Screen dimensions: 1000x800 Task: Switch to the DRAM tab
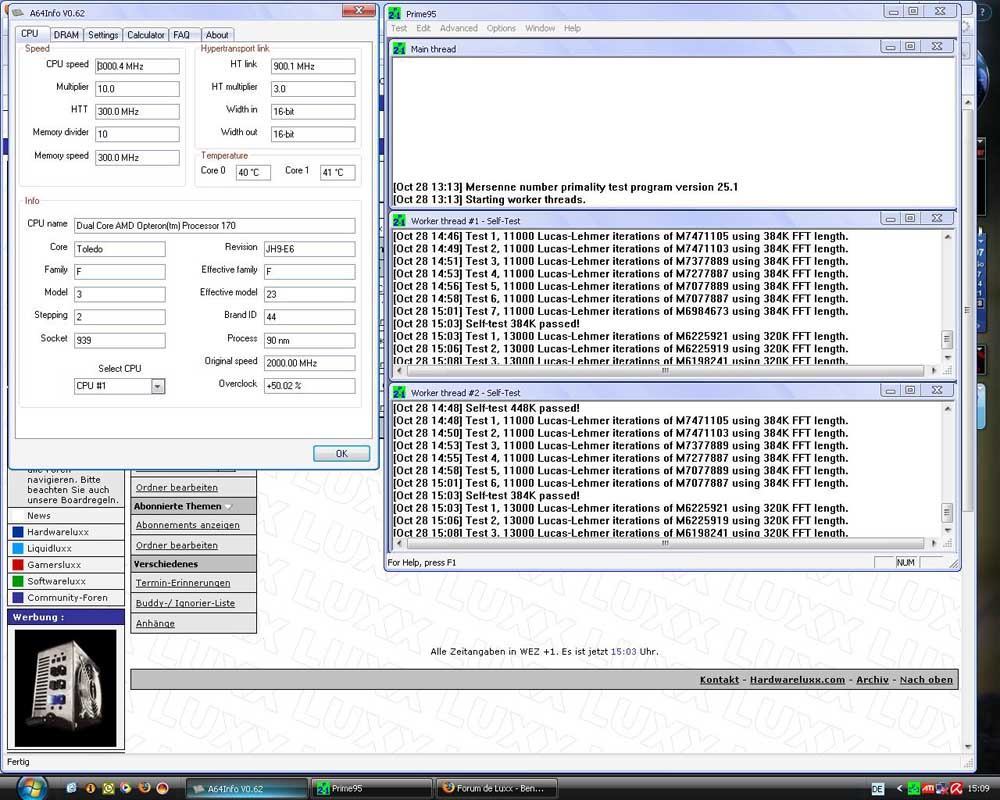tap(66, 35)
